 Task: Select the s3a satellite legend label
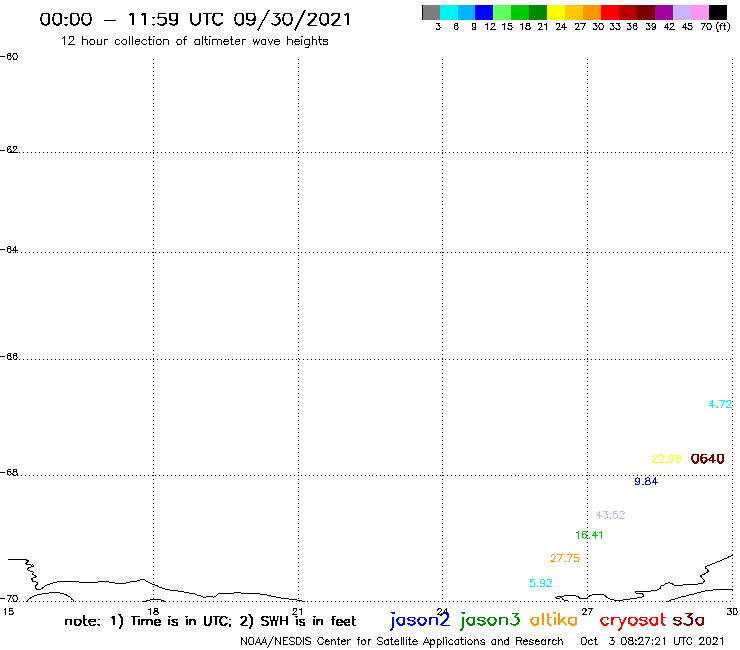[689, 620]
